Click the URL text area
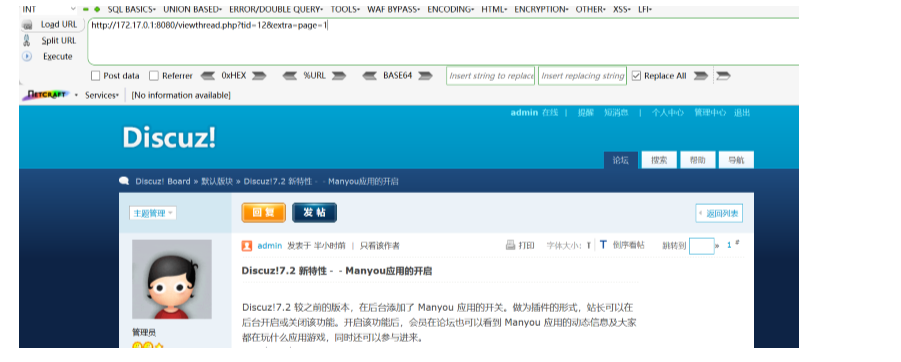This screenshot has height=362, width=901. (x=444, y=42)
